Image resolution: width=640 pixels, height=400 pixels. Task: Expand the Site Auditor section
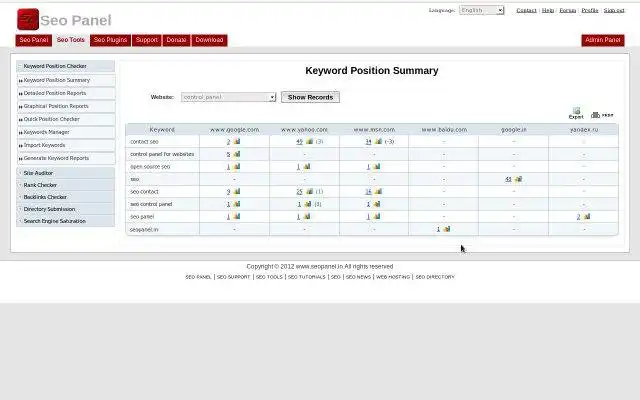65,173
